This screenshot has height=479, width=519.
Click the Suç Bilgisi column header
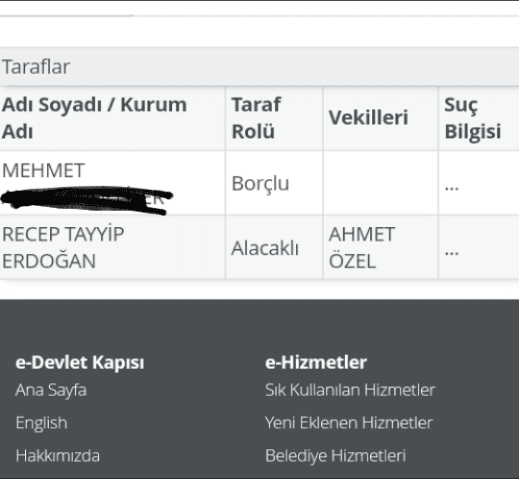(x=479, y=118)
